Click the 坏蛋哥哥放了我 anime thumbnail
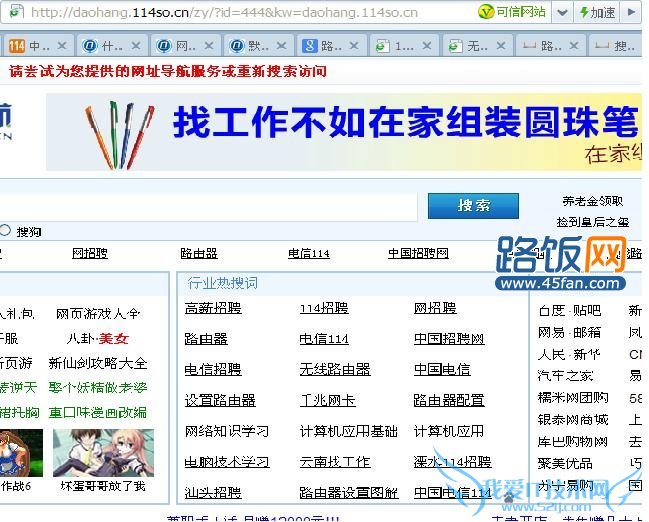This screenshot has height=522, width=649. tap(103, 452)
